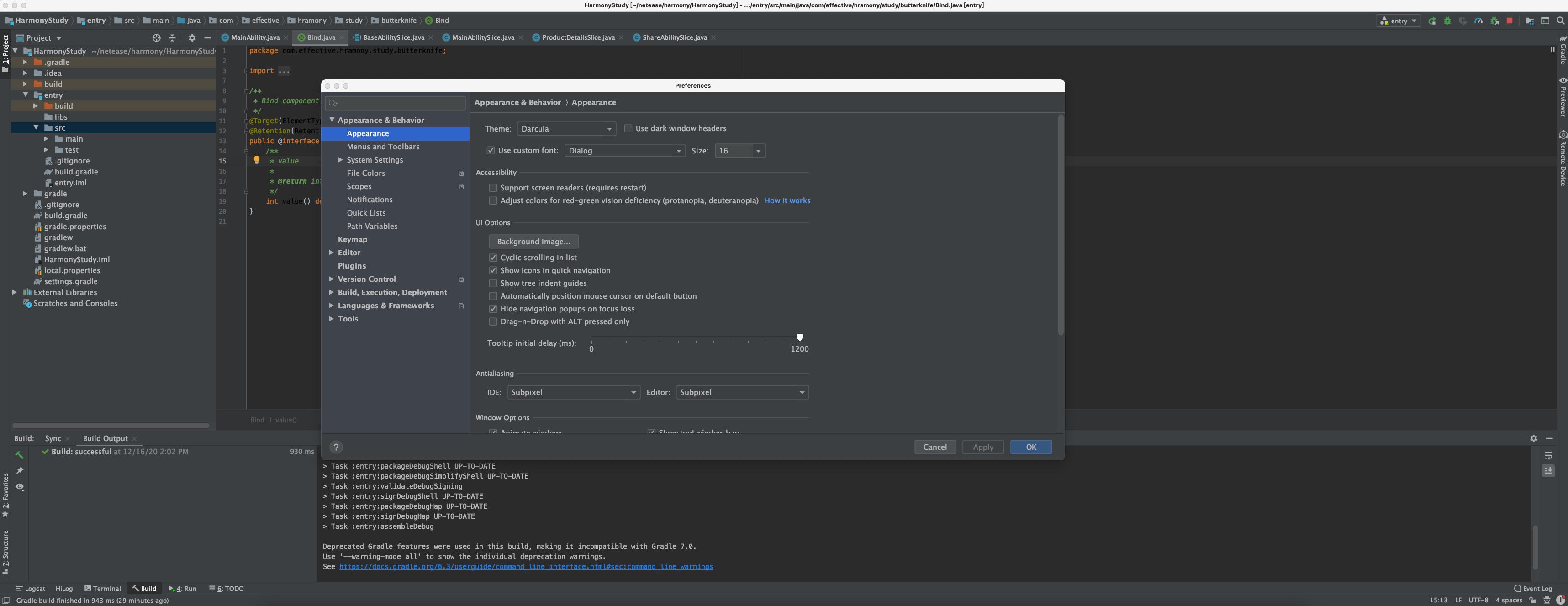
Task: Click the locate-file target icon in Project panel
Action: click(x=157, y=38)
